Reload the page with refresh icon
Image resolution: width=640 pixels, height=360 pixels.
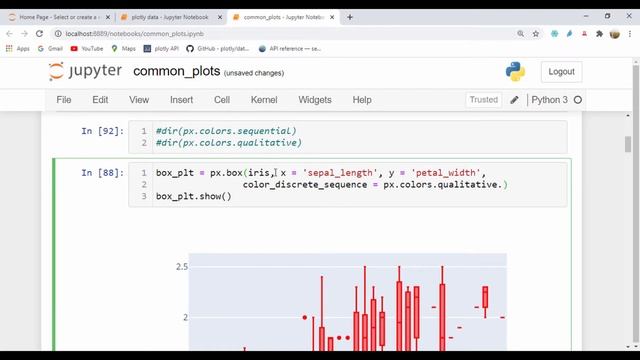[39, 34]
